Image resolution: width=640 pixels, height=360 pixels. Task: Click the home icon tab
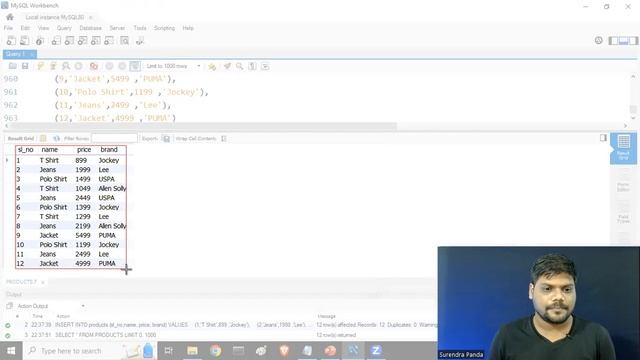pos(10,17)
